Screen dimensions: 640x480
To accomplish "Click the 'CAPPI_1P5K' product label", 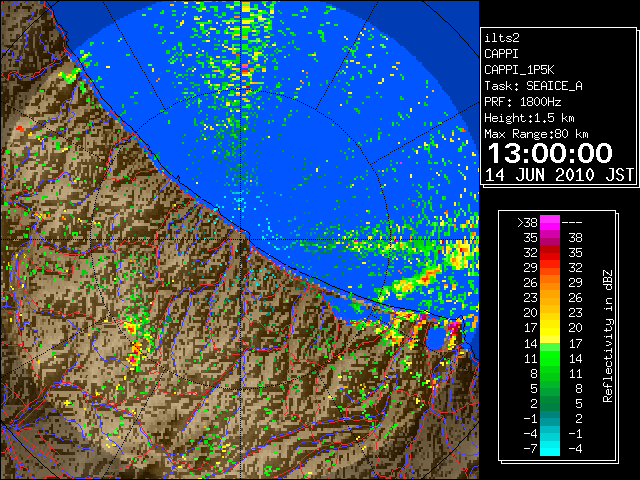I will (x=519, y=70).
